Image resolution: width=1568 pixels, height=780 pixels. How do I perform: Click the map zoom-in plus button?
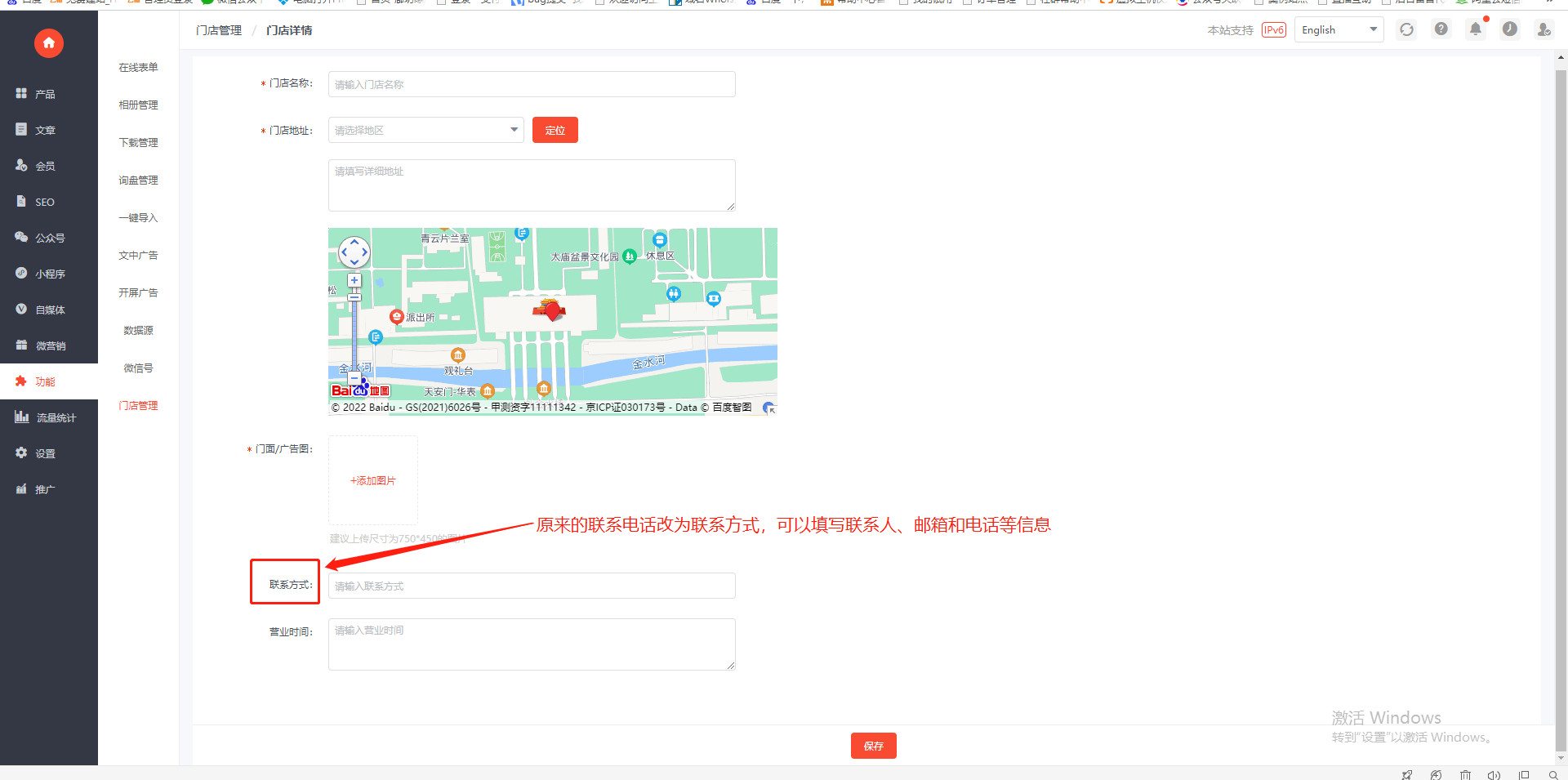click(354, 280)
